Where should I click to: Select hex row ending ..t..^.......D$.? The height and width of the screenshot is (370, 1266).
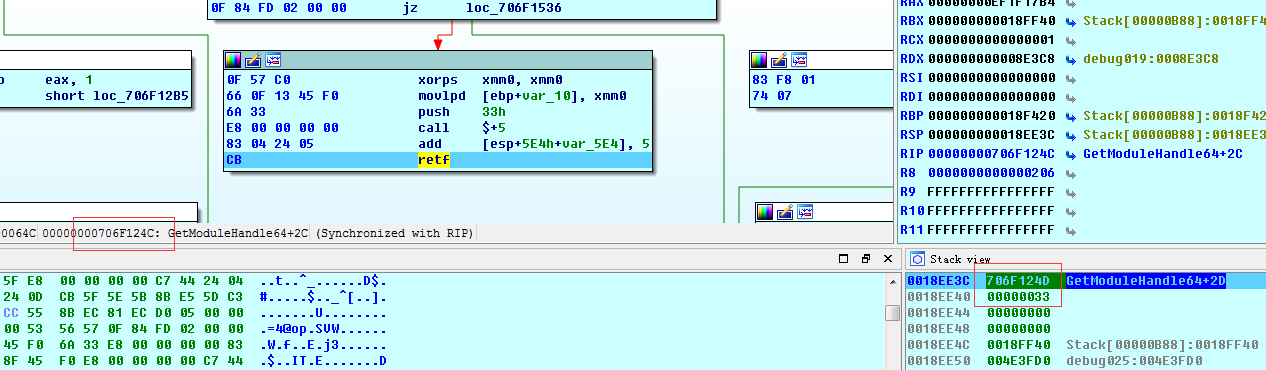click(193, 281)
